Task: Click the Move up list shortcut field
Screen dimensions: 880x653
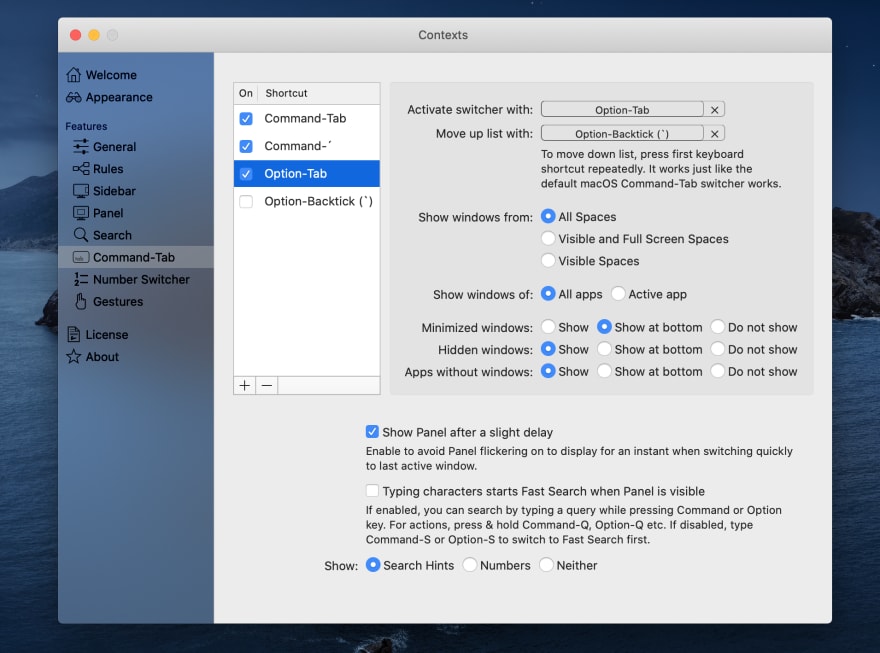Action: (622, 134)
